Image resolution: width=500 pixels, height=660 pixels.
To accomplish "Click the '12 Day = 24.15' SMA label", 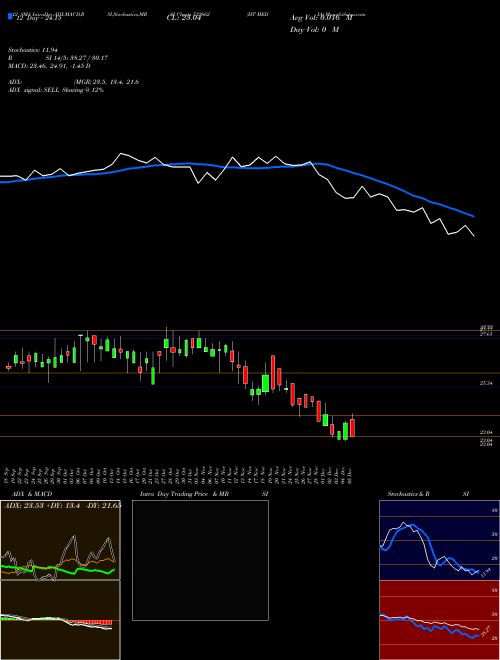I will [x=37, y=18].
